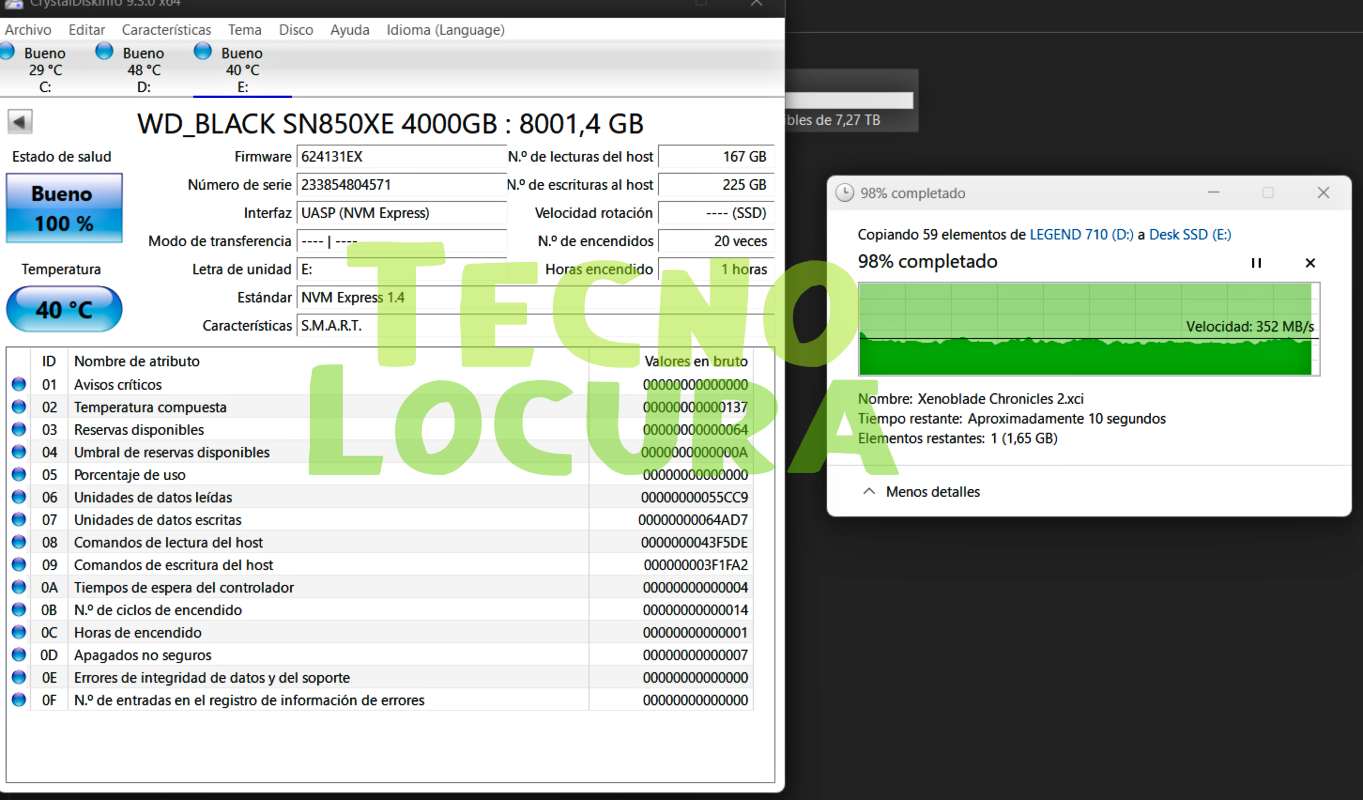Cancel the file copy with the X button
Image resolution: width=1363 pixels, height=800 pixels.
pyautogui.click(x=1310, y=263)
